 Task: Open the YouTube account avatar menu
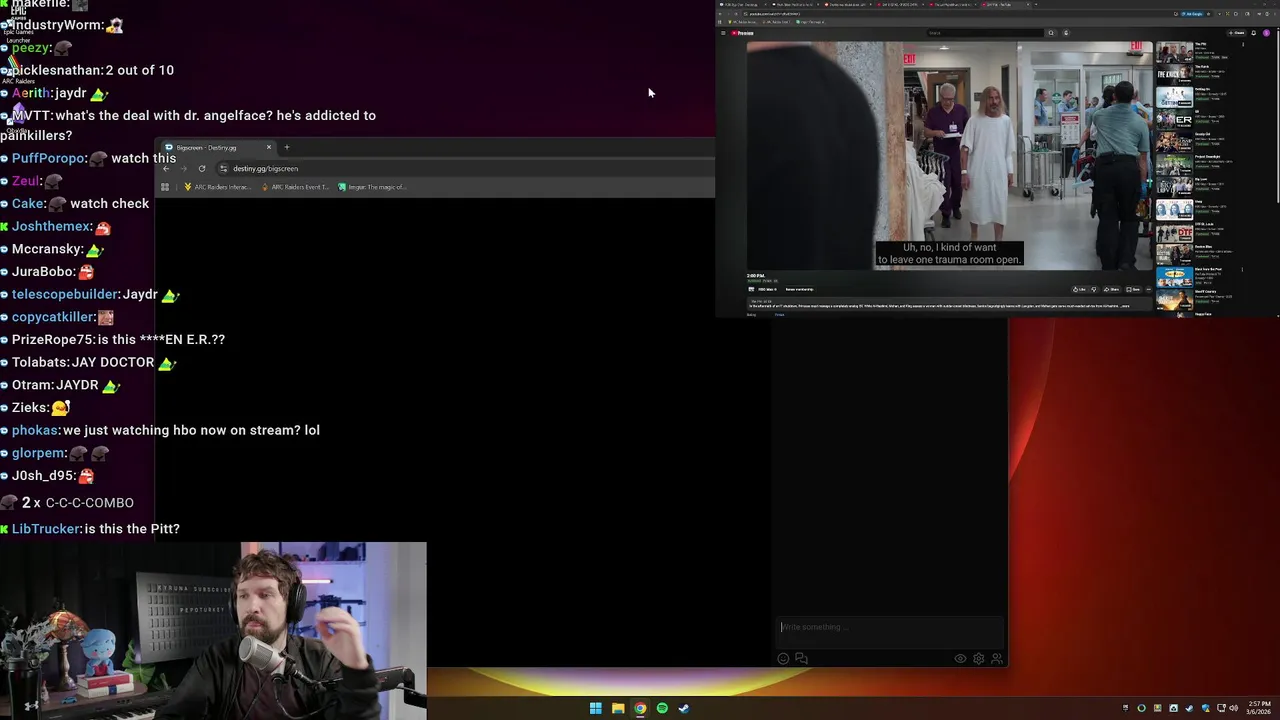[1266, 33]
